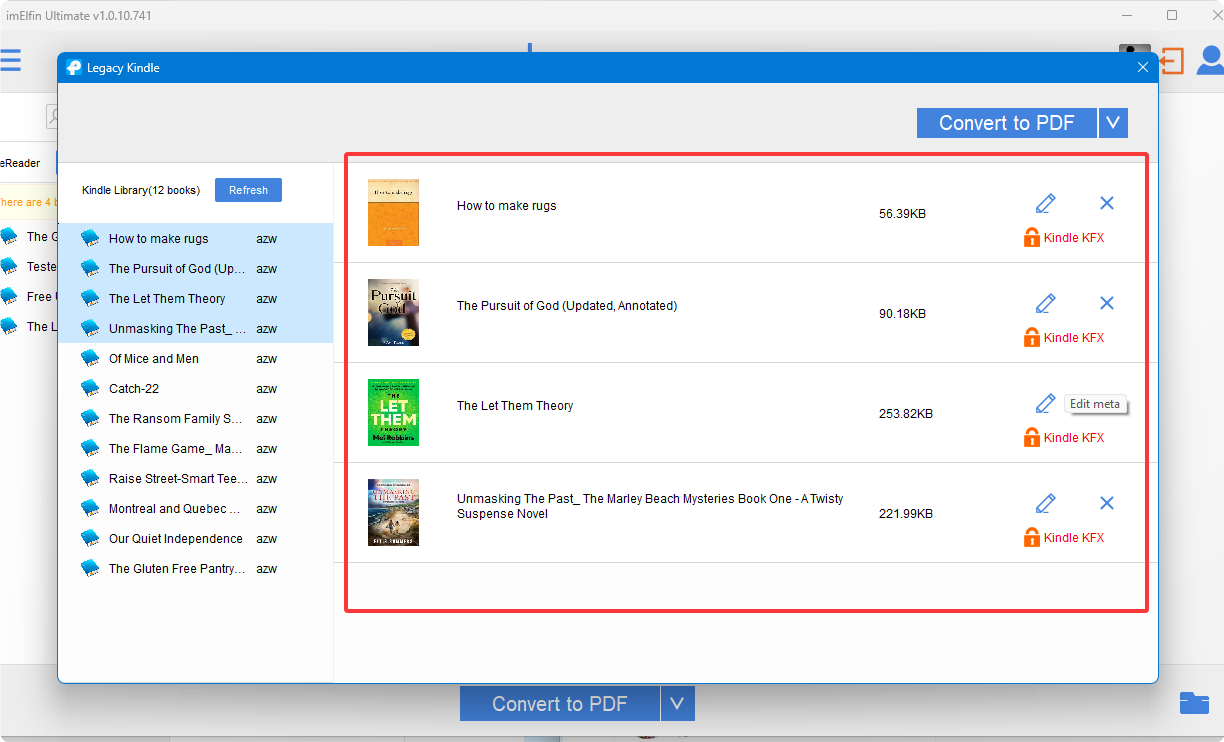
Task: Click orange login arrow icon in main window
Action: (1171, 60)
